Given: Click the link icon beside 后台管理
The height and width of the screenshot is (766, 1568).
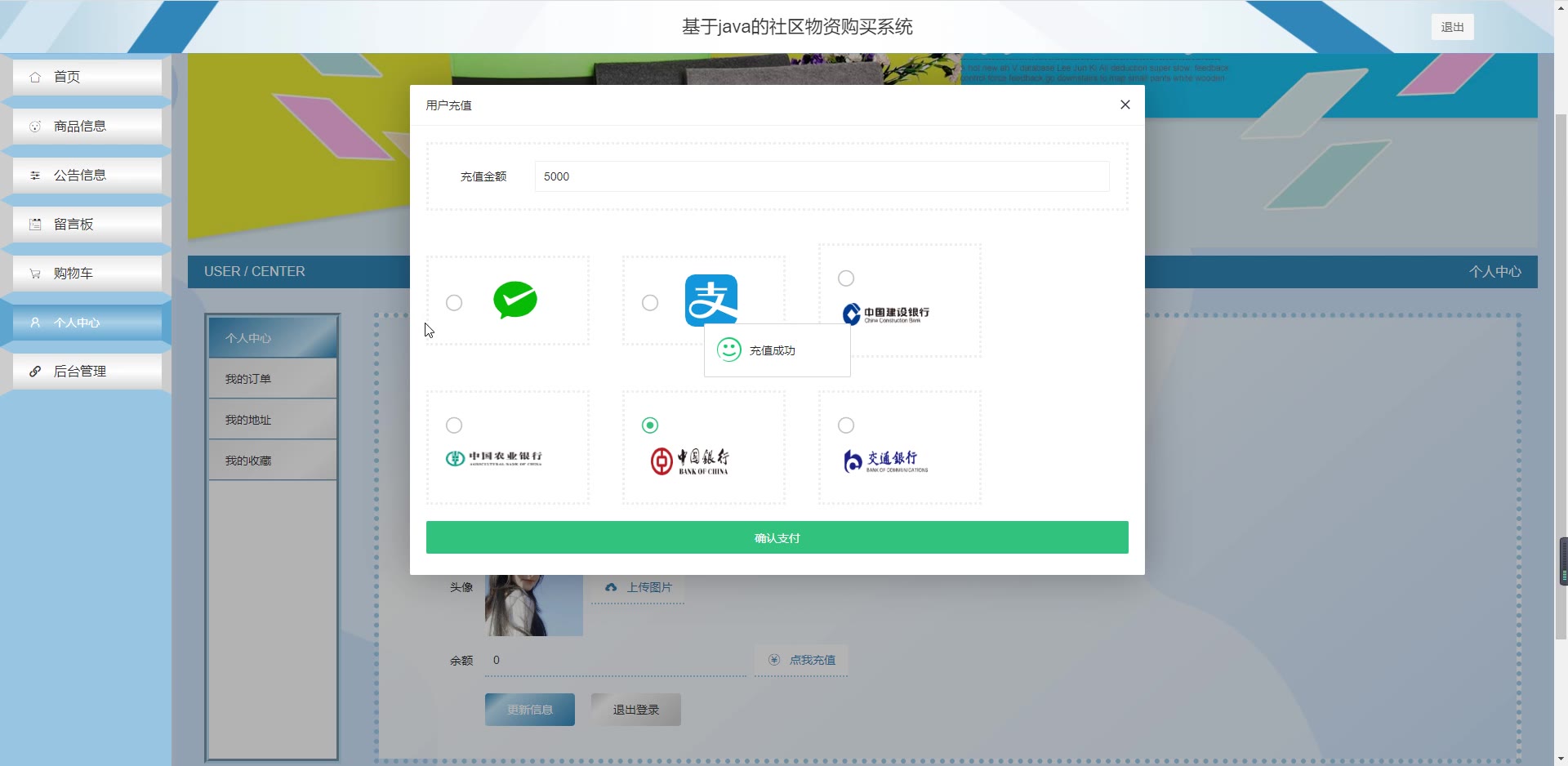Looking at the screenshot, I should click(x=35, y=372).
